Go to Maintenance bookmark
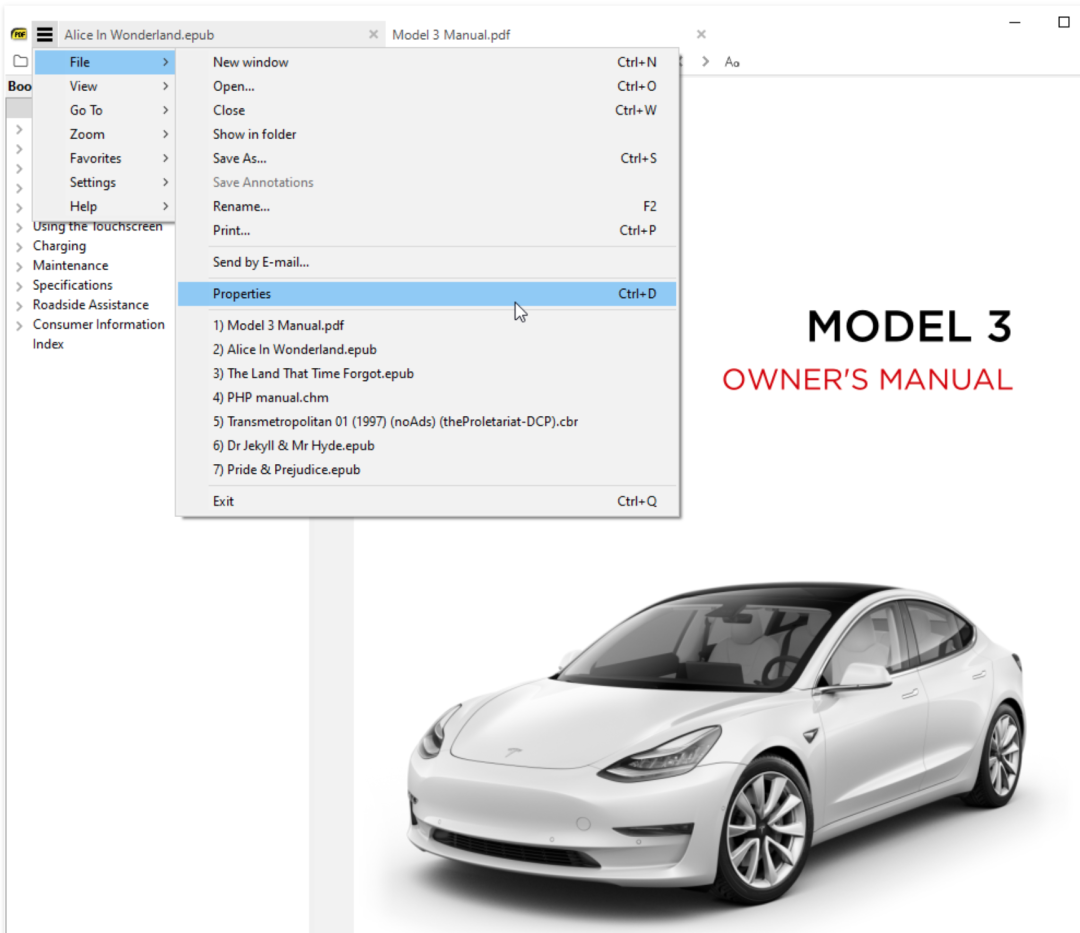This screenshot has height=933, width=1080. pyautogui.click(x=70, y=266)
